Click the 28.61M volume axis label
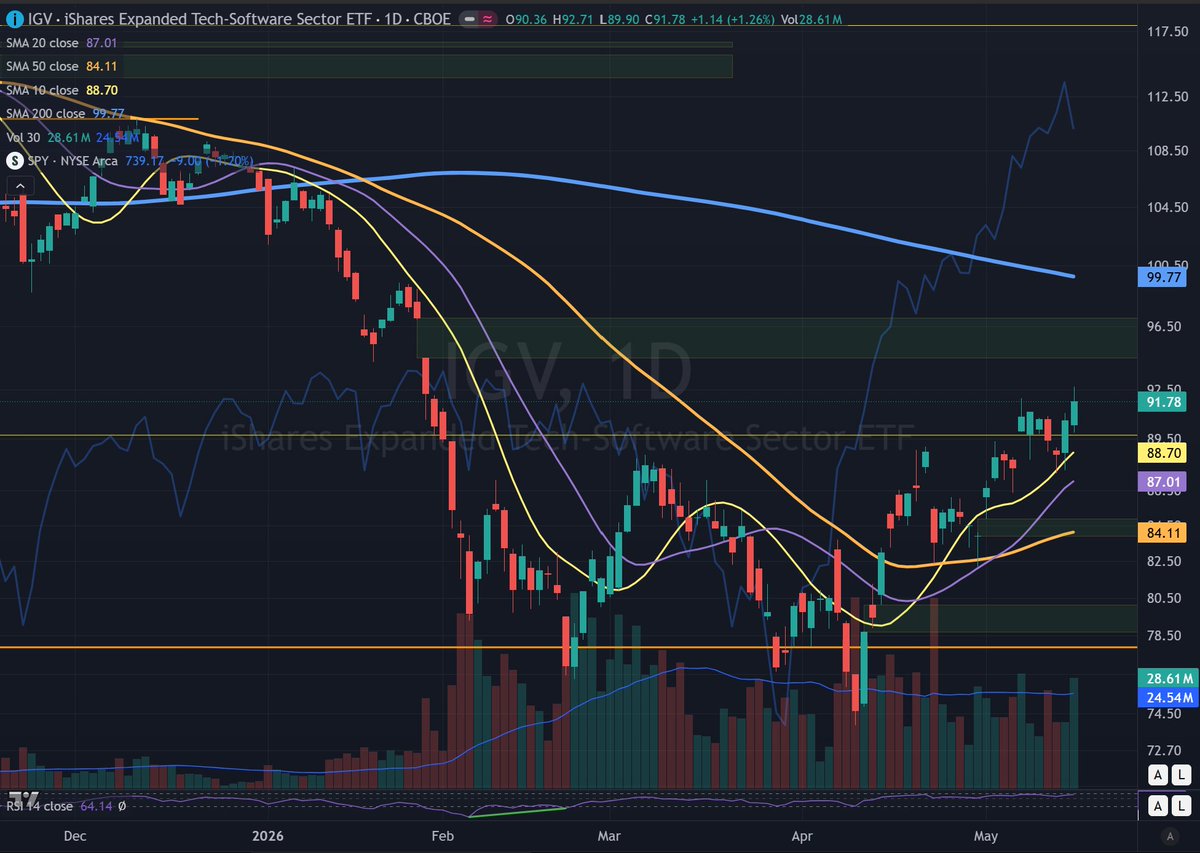This screenshot has height=853, width=1200. [1167, 677]
